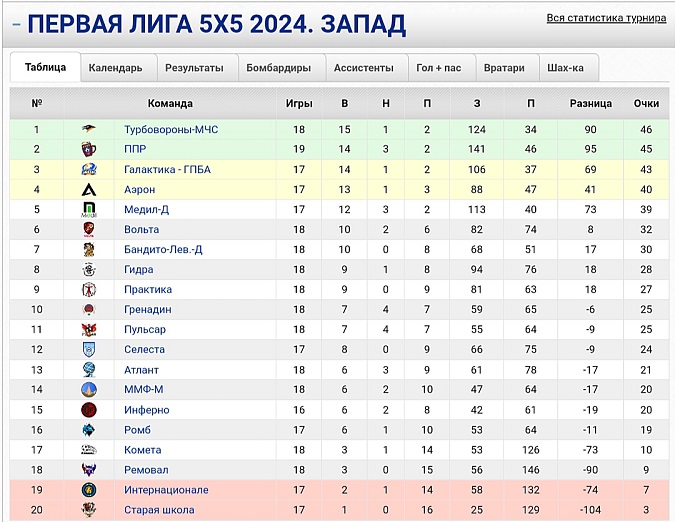Click the Аэрон team logo icon

tap(89, 189)
